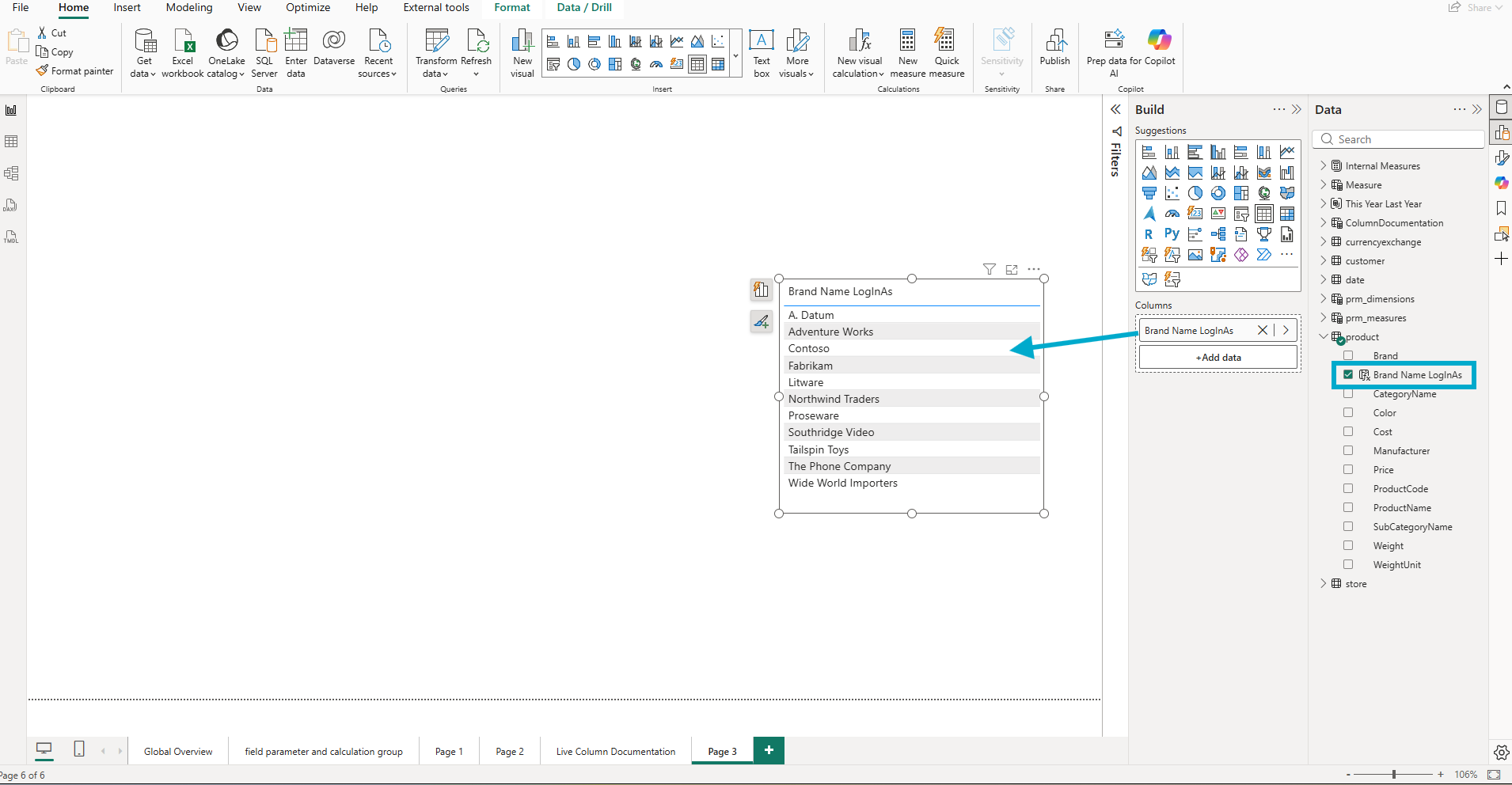The width and height of the screenshot is (1512, 785).
Task: Select the Python visual icon
Action: 1172,234
